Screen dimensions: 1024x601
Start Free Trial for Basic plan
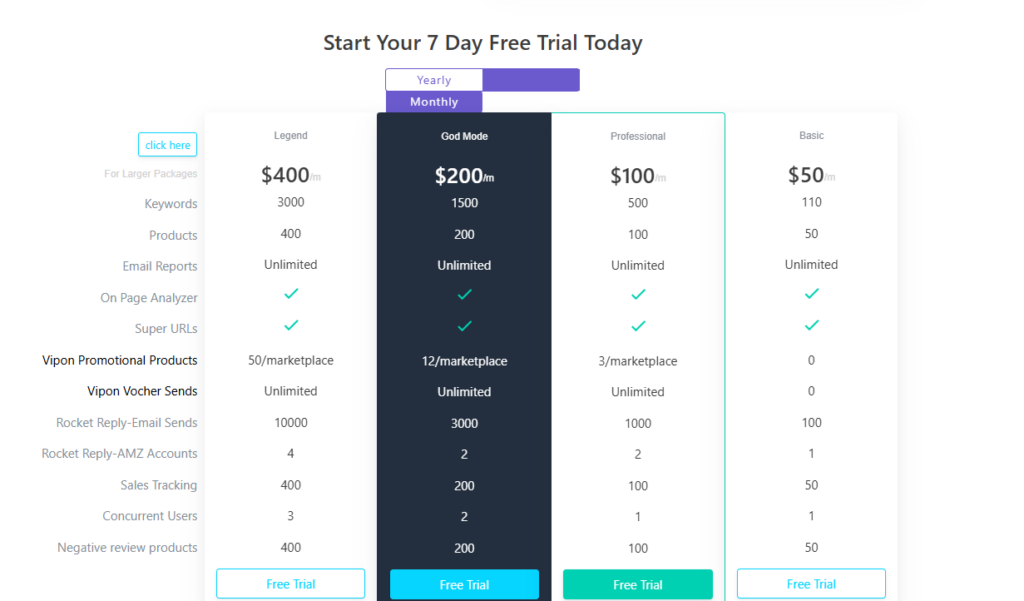811,584
